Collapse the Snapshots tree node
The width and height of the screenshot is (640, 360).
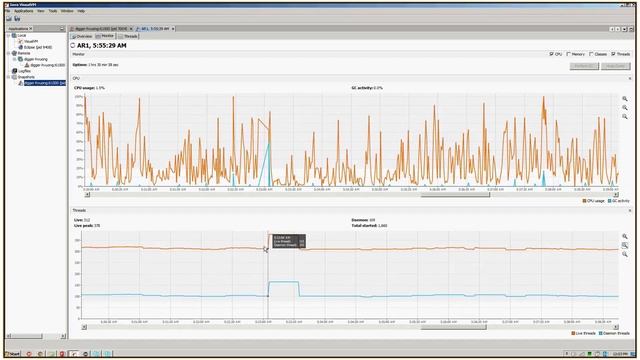point(9,77)
